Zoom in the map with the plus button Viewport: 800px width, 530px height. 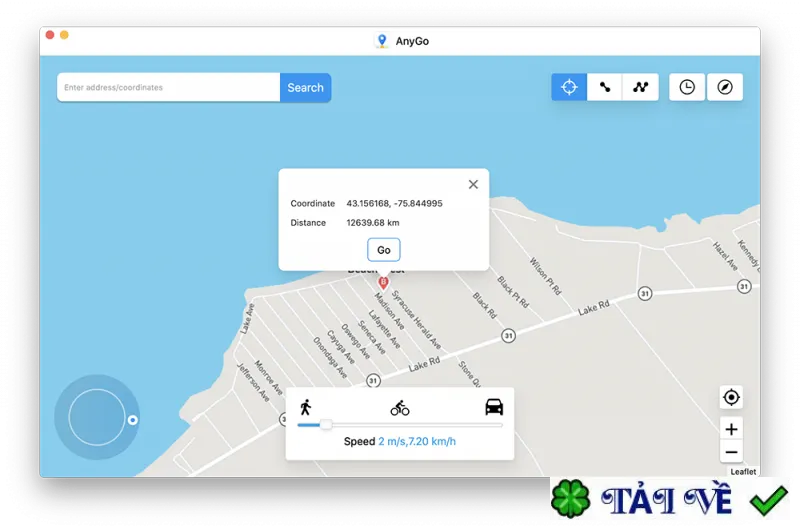click(x=731, y=429)
